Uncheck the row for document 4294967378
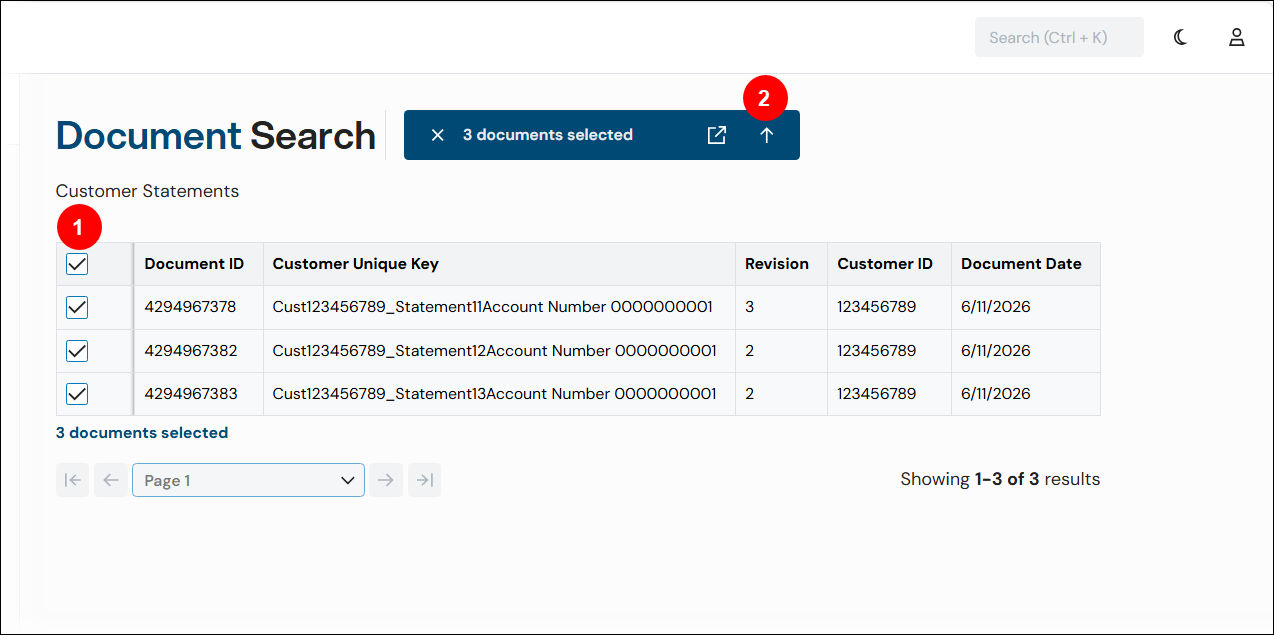This screenshot has width=1274, height=635. point(77,307)
